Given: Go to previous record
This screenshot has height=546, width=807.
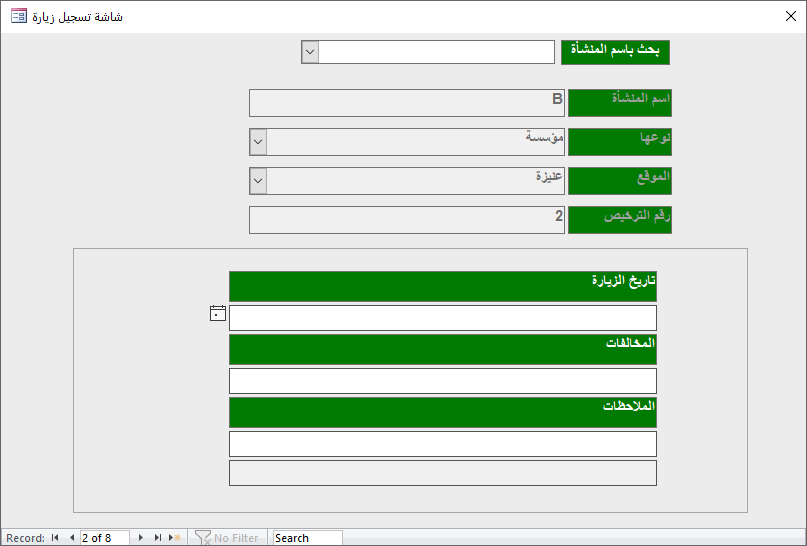Looking at the screenshot, I should coord(72,538).
